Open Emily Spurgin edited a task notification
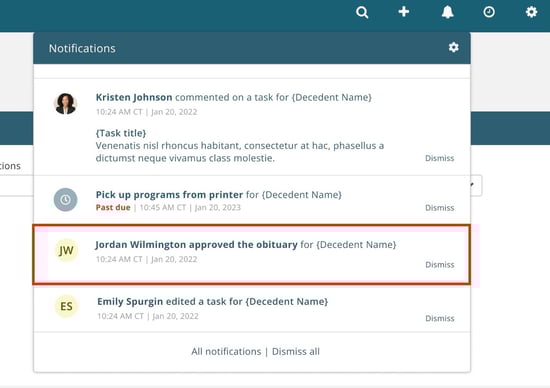Viewport: 550px width, 388px height. pos(213,301)
